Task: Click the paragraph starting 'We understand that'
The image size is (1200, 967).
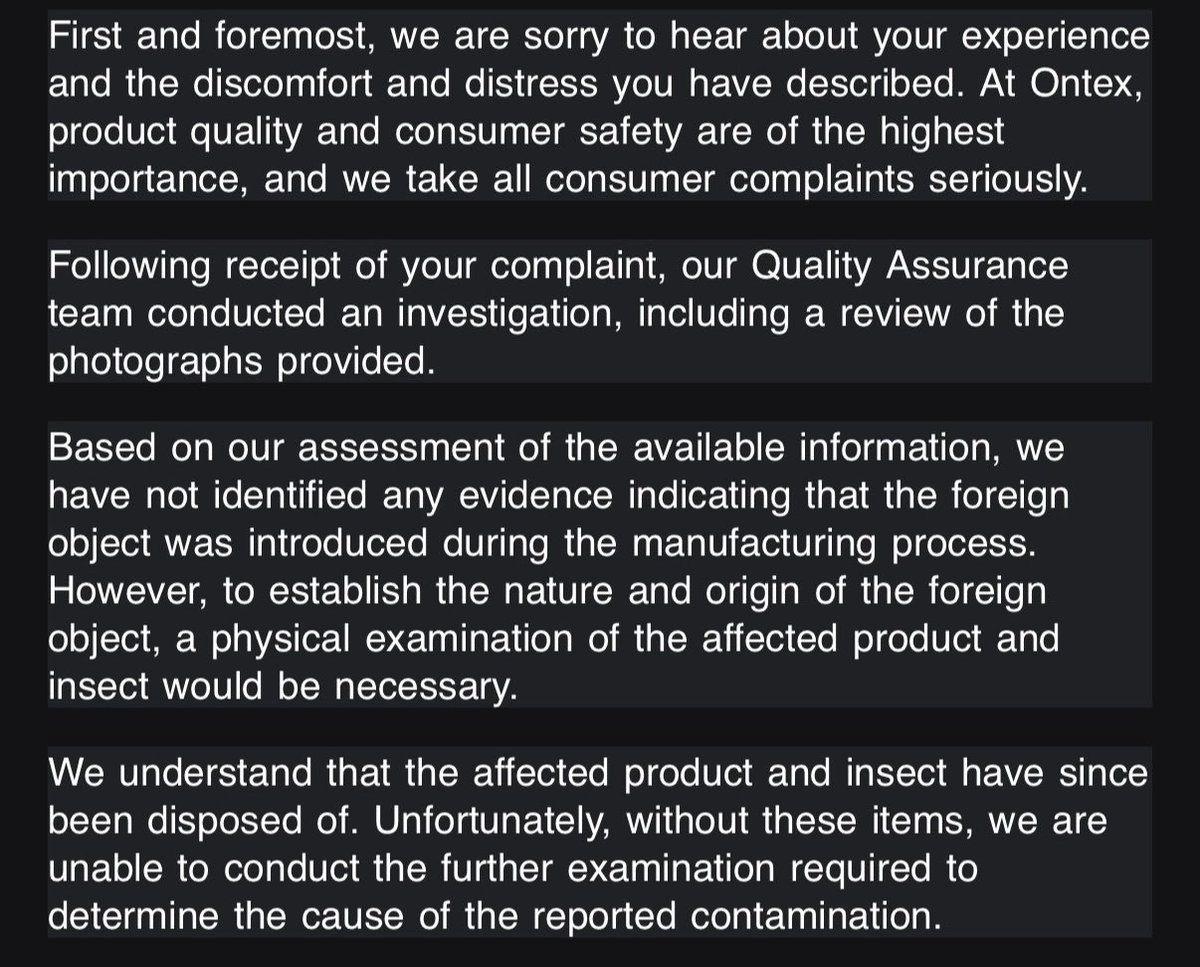Action: point(600,842)
